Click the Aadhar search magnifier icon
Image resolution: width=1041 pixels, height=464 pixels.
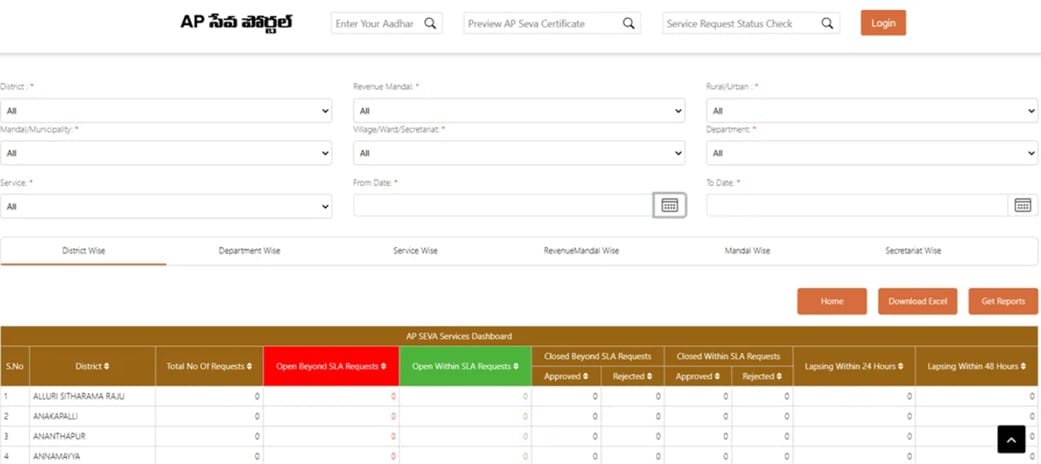pyautogui.click(x=430, y=23)
